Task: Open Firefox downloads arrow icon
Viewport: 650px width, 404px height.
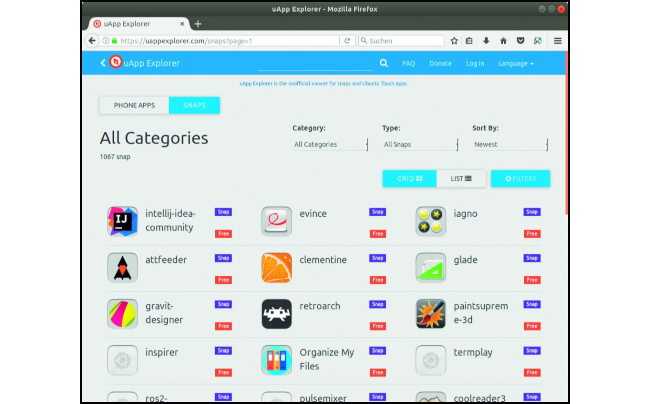Action: point(486,41)
